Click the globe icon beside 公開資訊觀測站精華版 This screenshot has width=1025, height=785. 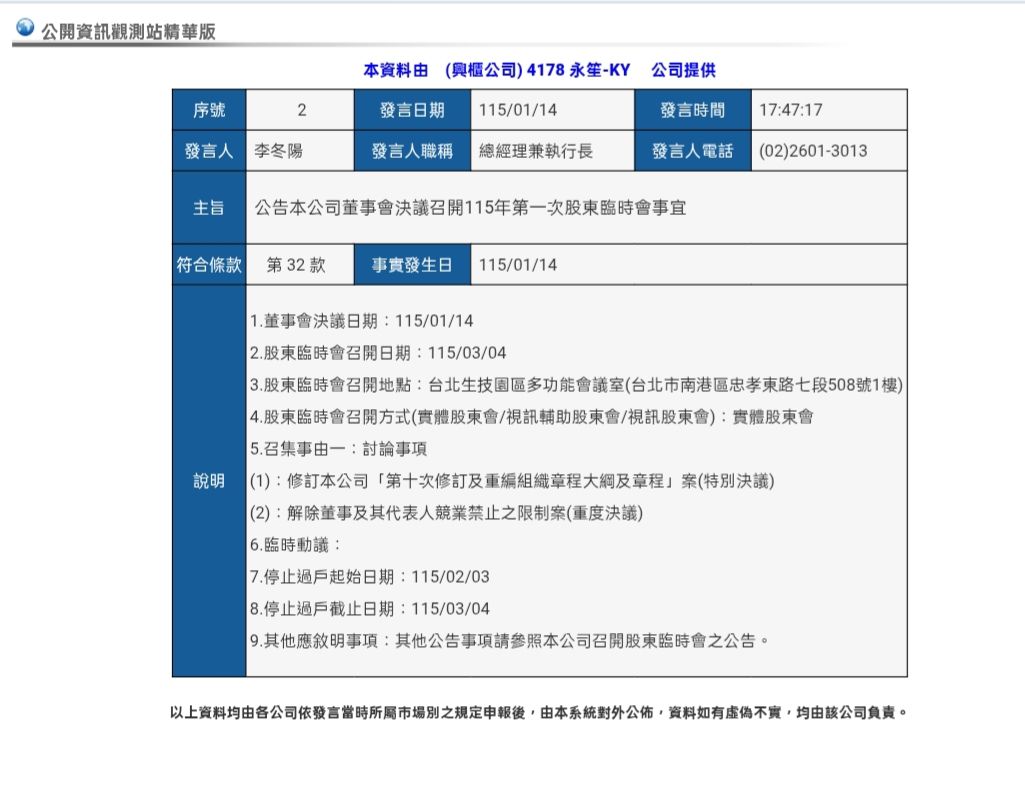point(25,27)
